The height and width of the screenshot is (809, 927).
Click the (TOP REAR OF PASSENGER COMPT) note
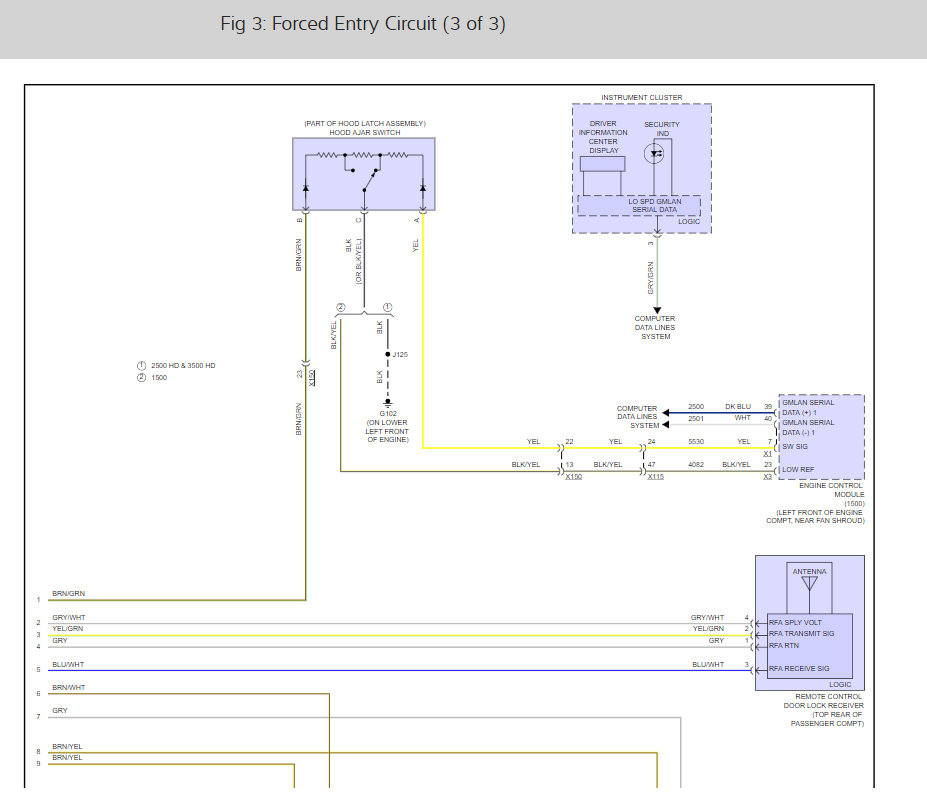coord(827,719)
